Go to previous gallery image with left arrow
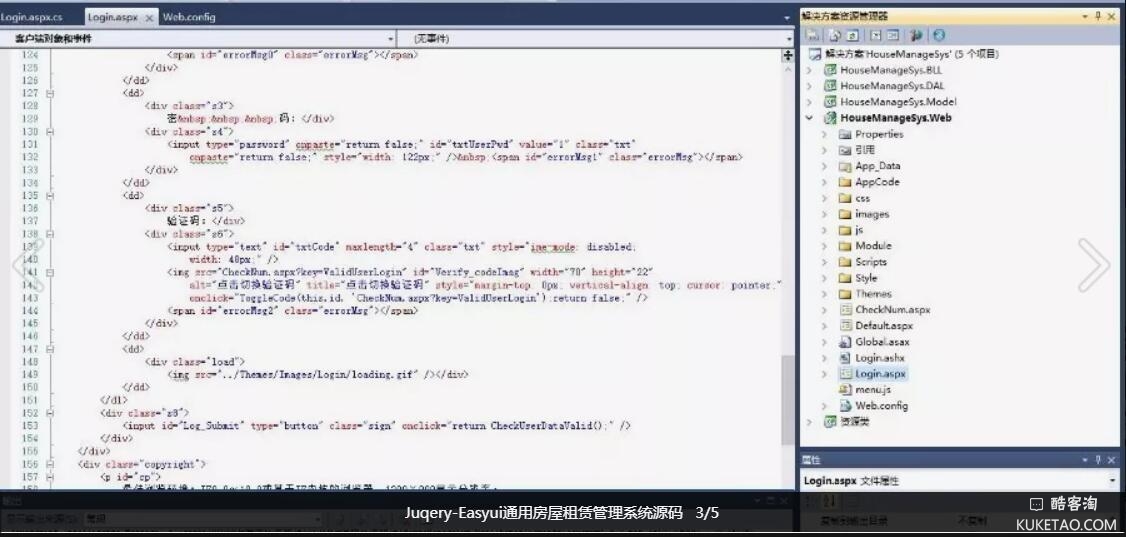The image size is (1126, 537). click(29, 265)
